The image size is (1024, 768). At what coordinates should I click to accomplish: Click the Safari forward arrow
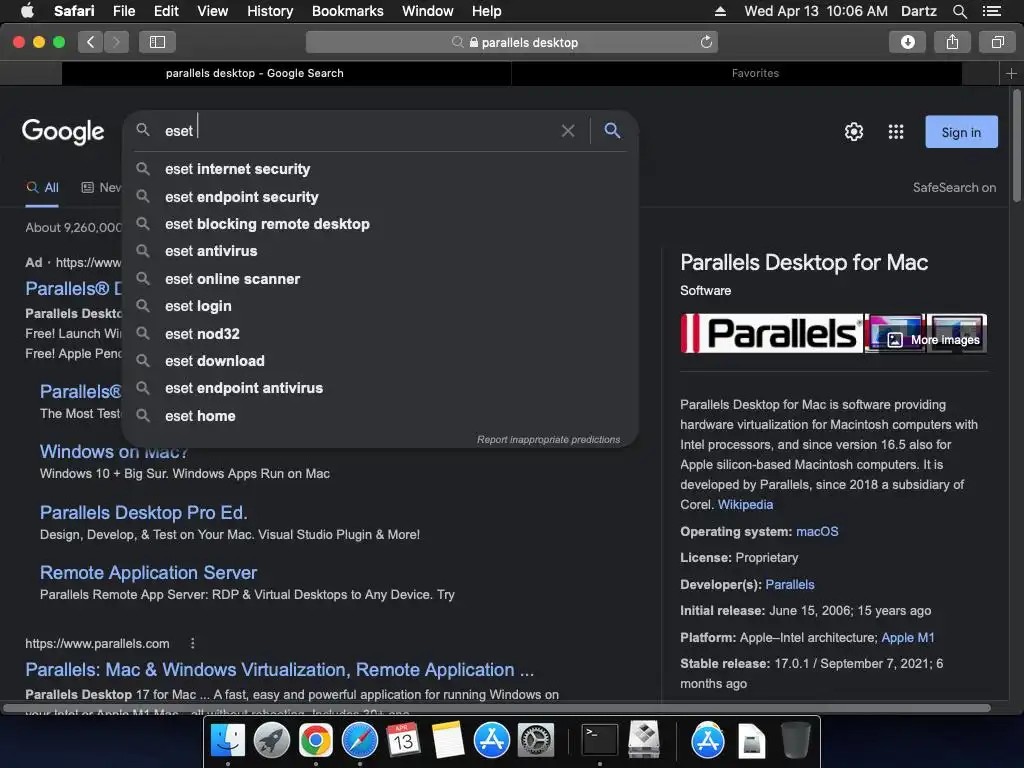(x=116, y=42)
